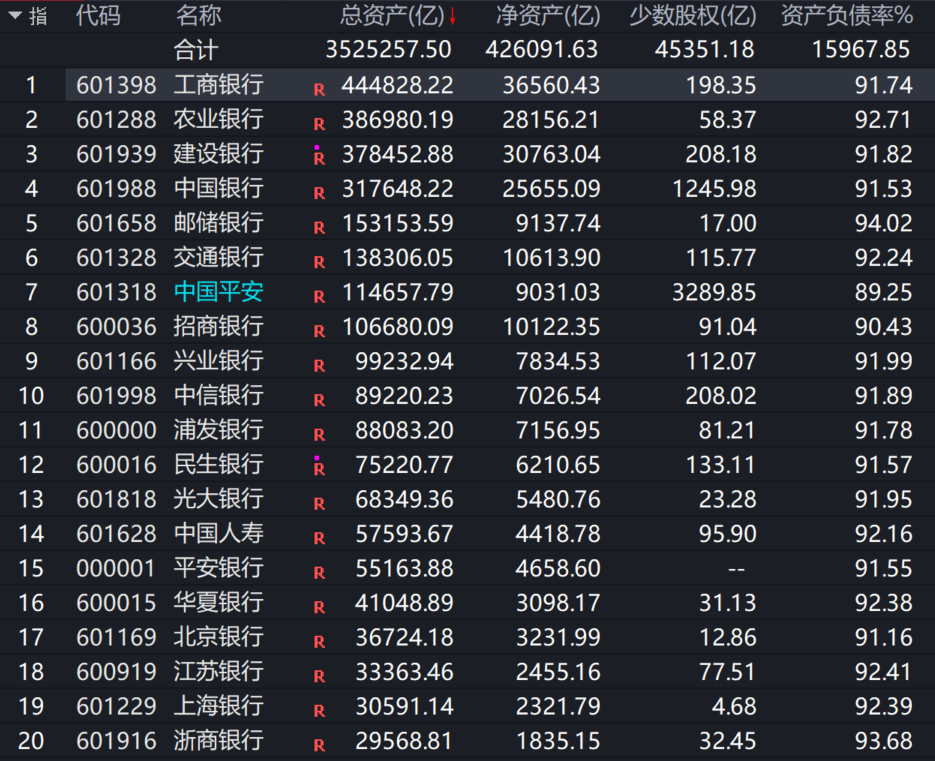Click the 合计 total 3525257.50

click(x=389, y=50)
